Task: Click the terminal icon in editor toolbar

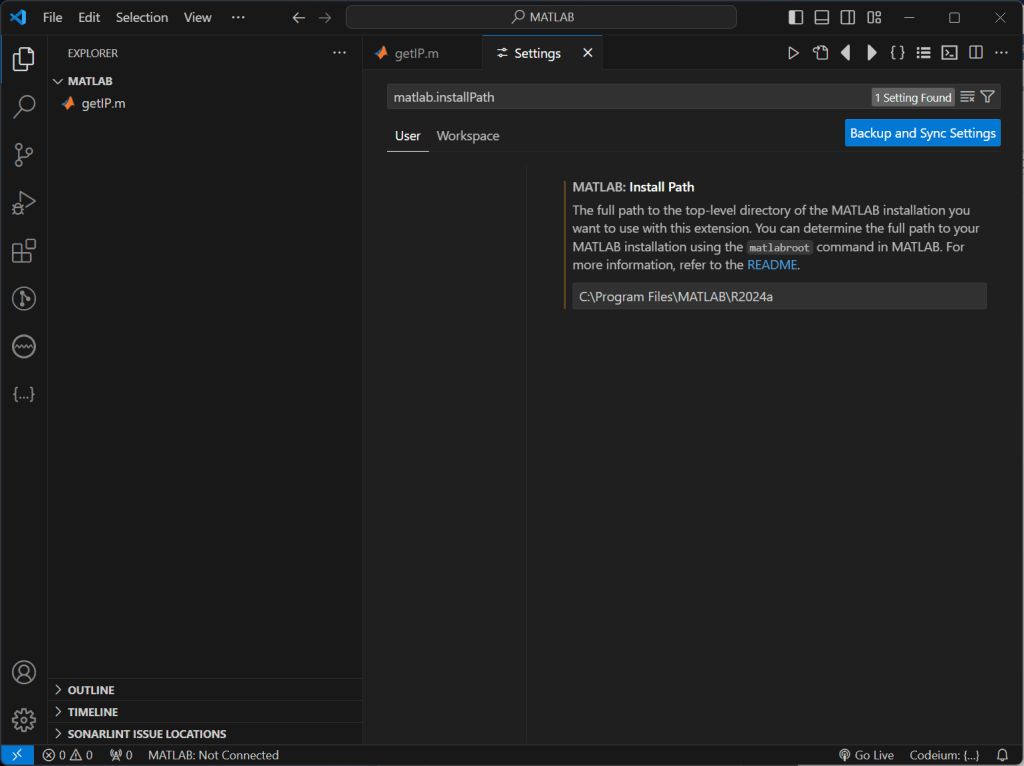Action: click(x=950, y=53)
